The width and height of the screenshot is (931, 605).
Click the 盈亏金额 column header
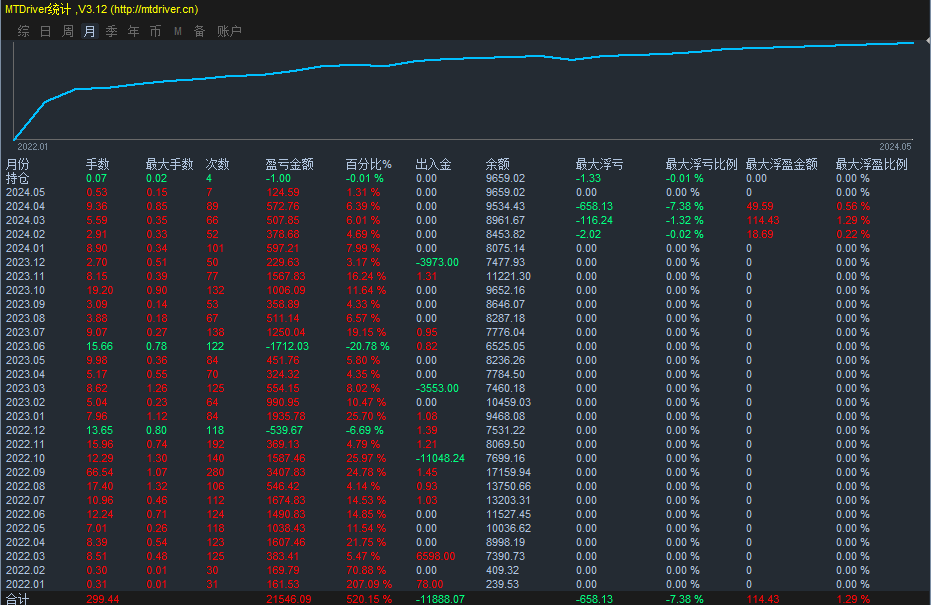coord(290,164)
